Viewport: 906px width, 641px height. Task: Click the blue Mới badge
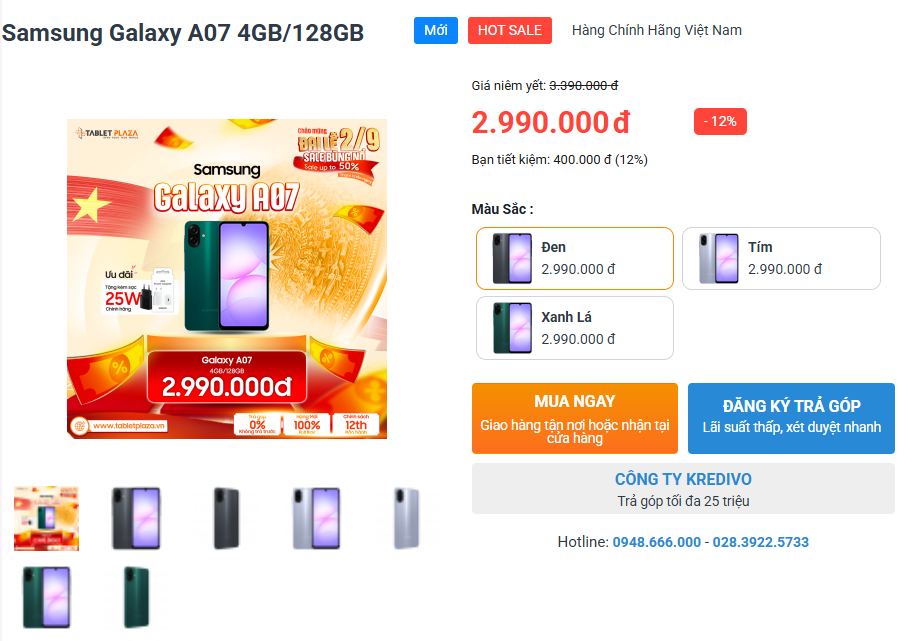pos(436,31)
